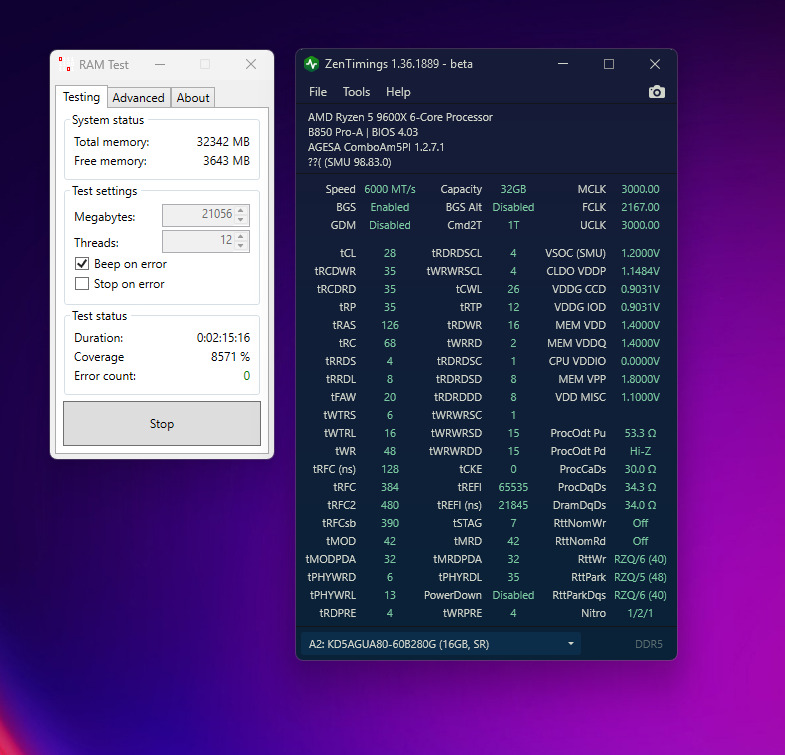Click the DDR5 label in ZenTimings

(649, 644)
